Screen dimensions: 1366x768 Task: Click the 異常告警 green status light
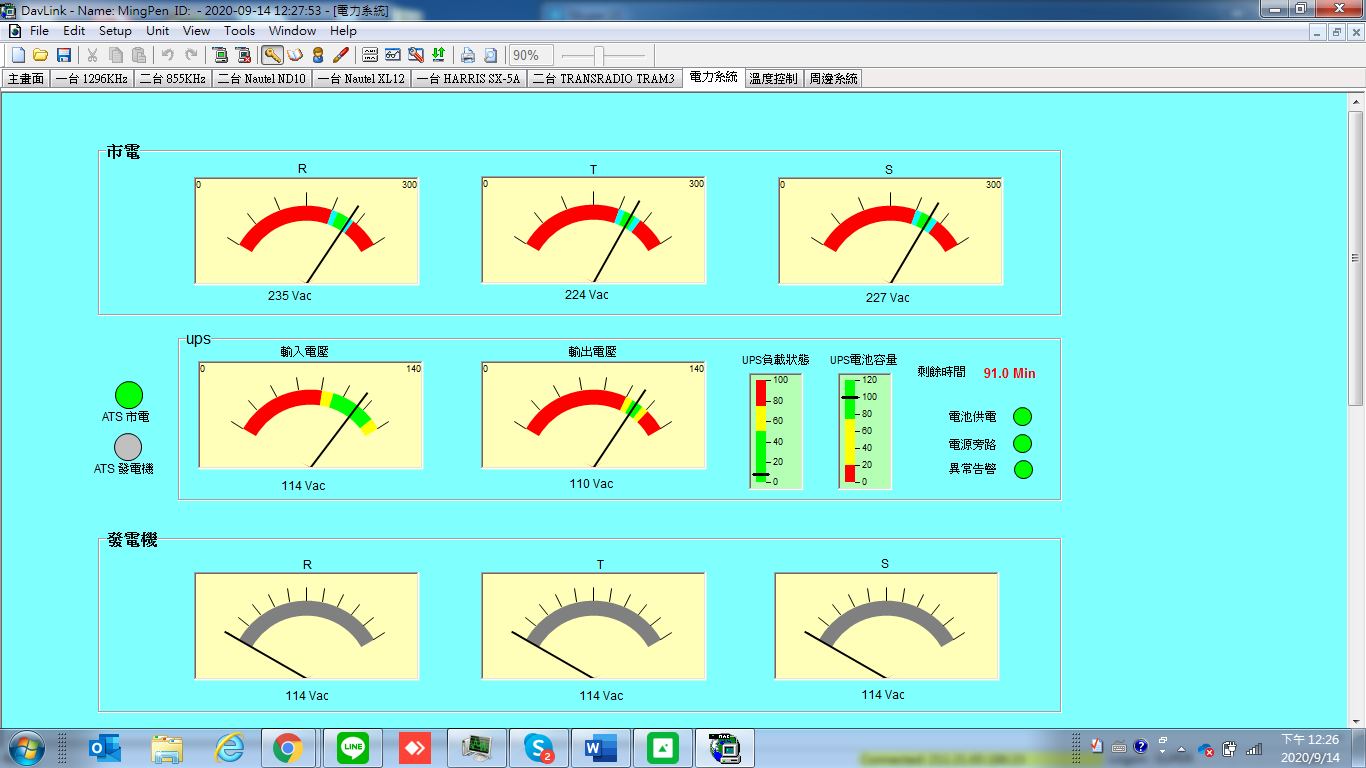(1023, 469)
